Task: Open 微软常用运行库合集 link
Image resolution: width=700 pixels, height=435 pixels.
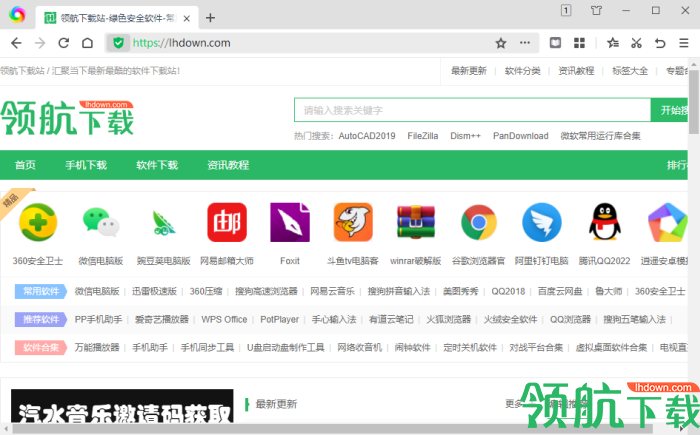Action: point(600,136)
